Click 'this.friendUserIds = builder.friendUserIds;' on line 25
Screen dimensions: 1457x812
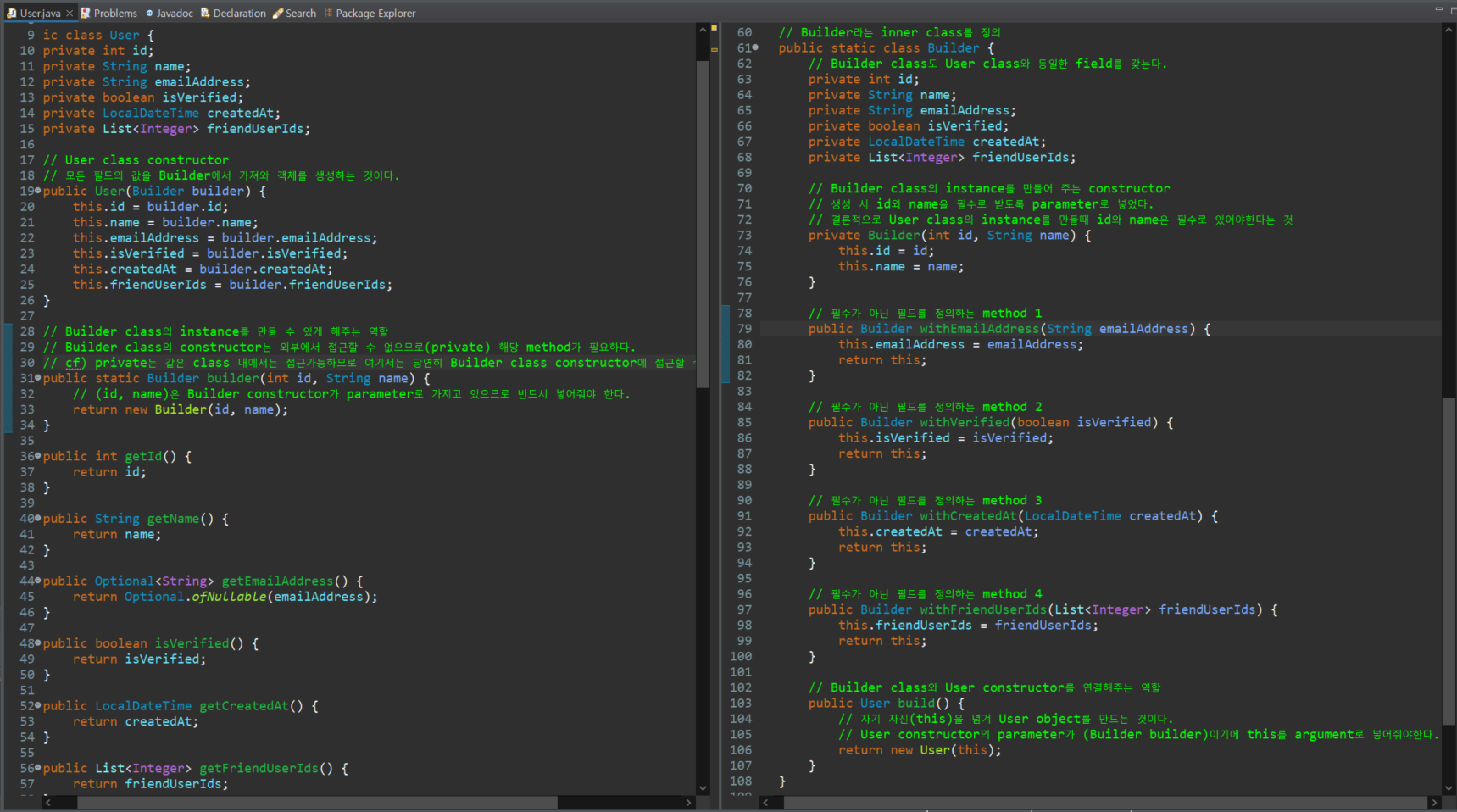(232, 285)
